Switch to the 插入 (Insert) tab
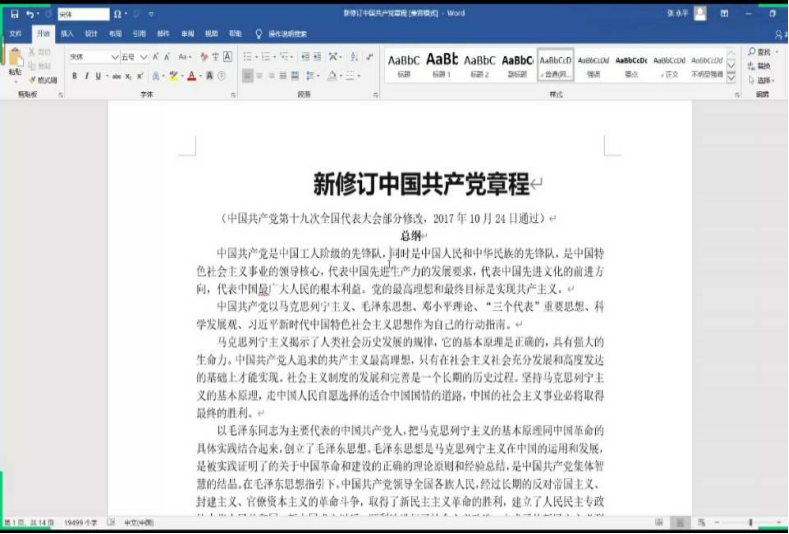Screen dimensions: 789x534 pyautogui.click(x=67, y=33)
